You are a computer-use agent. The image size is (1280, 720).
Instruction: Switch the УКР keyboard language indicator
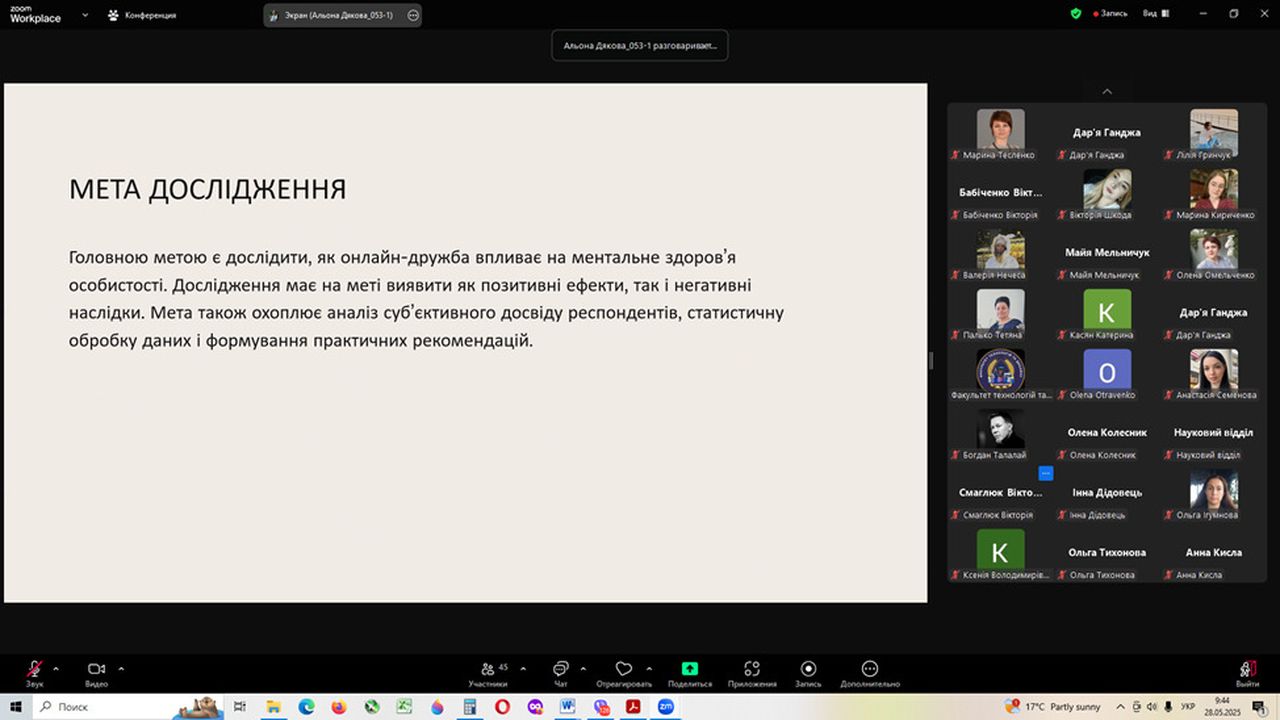(x=1188, y=706)
